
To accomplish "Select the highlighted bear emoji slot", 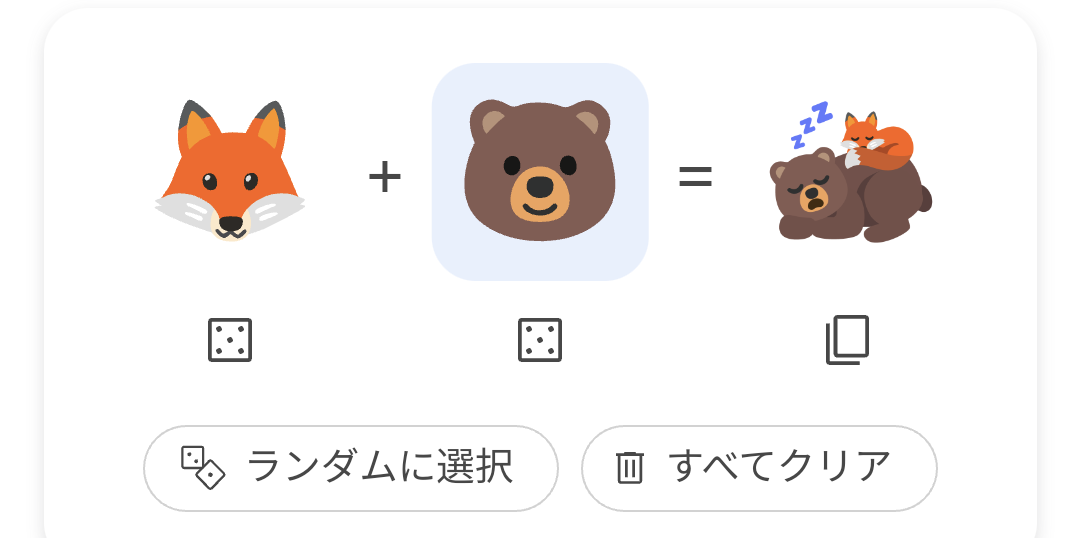I will 540,172.
